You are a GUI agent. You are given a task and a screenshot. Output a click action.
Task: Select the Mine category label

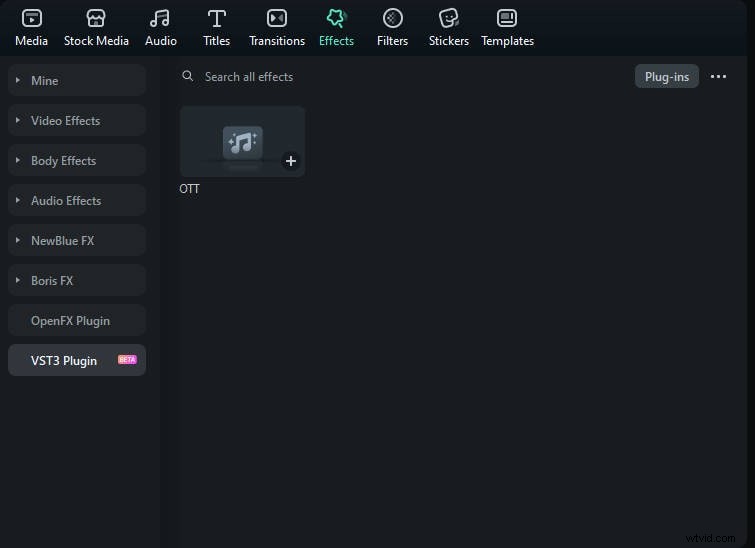coord(45,81)
